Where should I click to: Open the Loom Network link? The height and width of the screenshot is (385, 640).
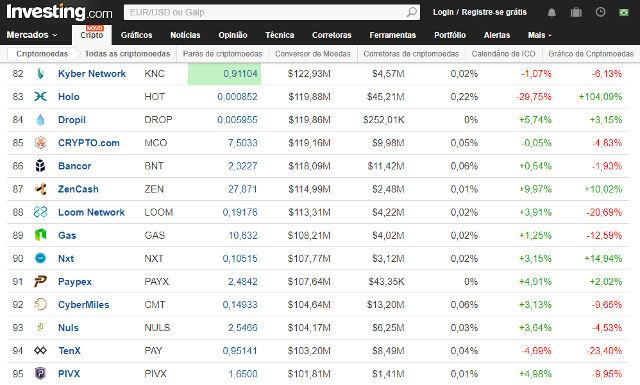coord(91,212)
